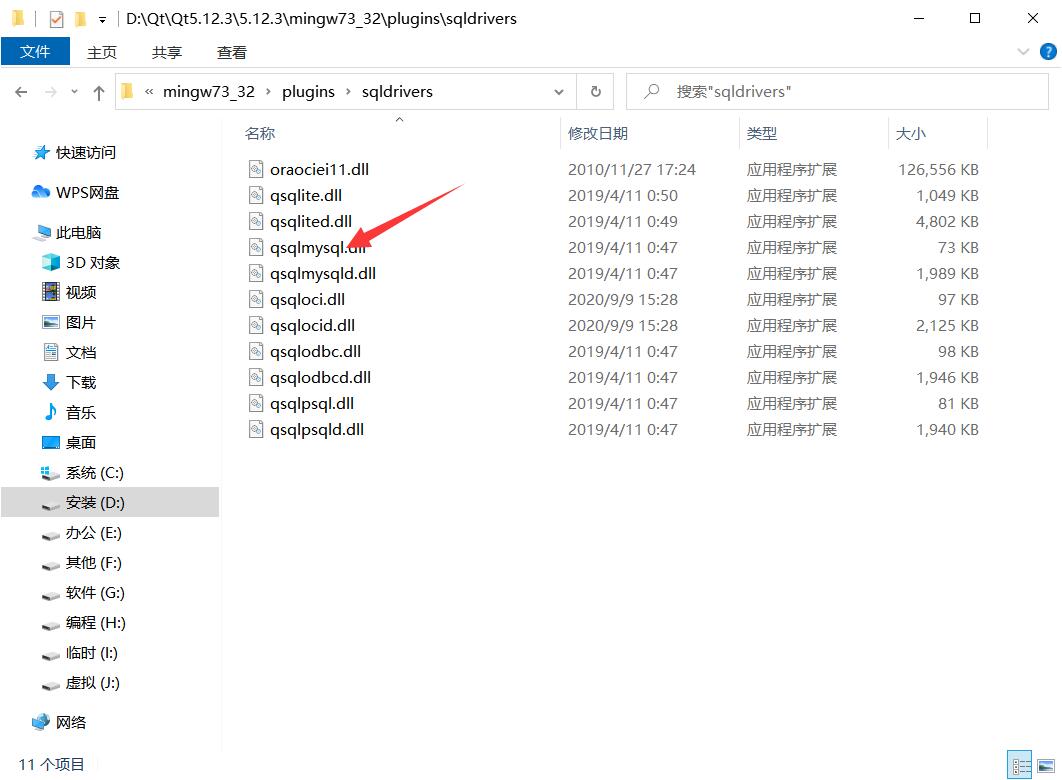This screenshot has width=1062, height=780.
Task: Click the Up one level arrow icon
Action: point(98,92)
